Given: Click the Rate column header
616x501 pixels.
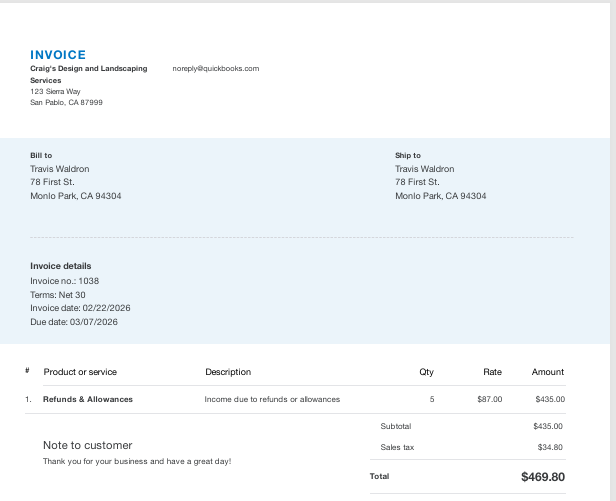Looking at the screenshot, I should point(492,372).
